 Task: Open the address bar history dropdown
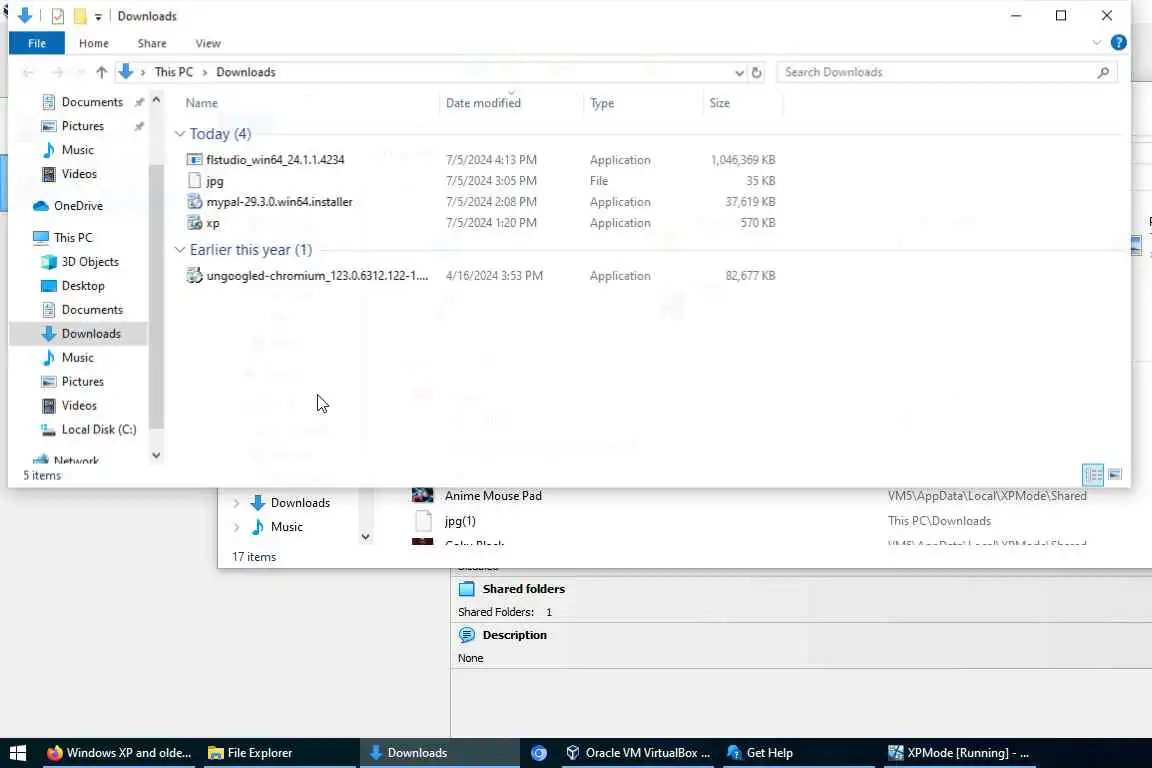pyautogui.click(x=739, y=72)
